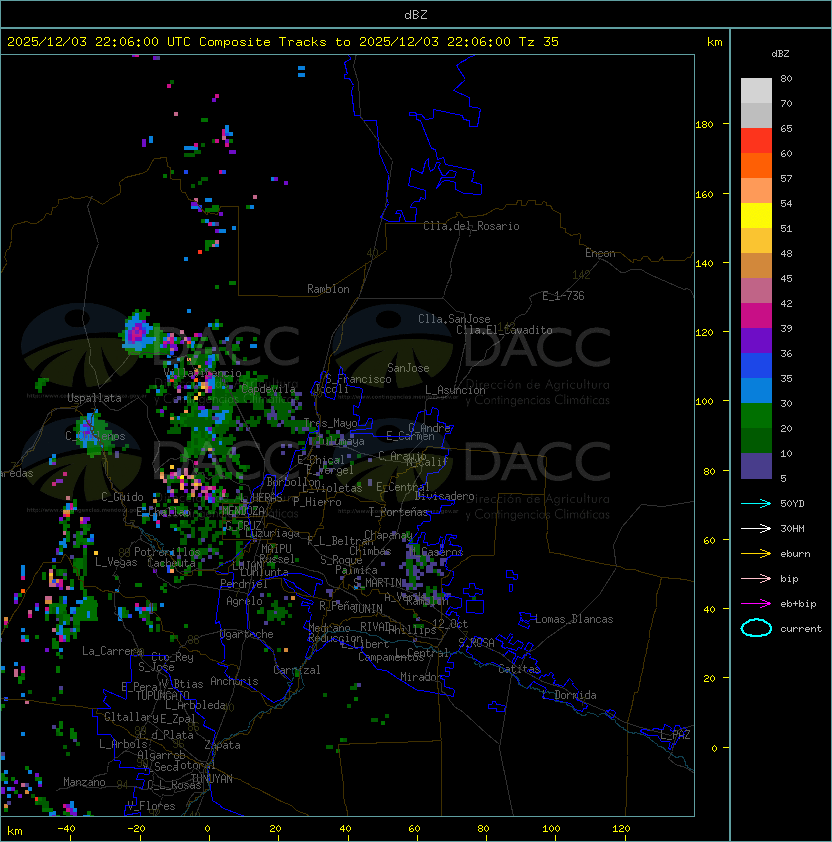832x842 pixels.
Task: Click the yellow eburn arrow in legend
Action: 756,554
